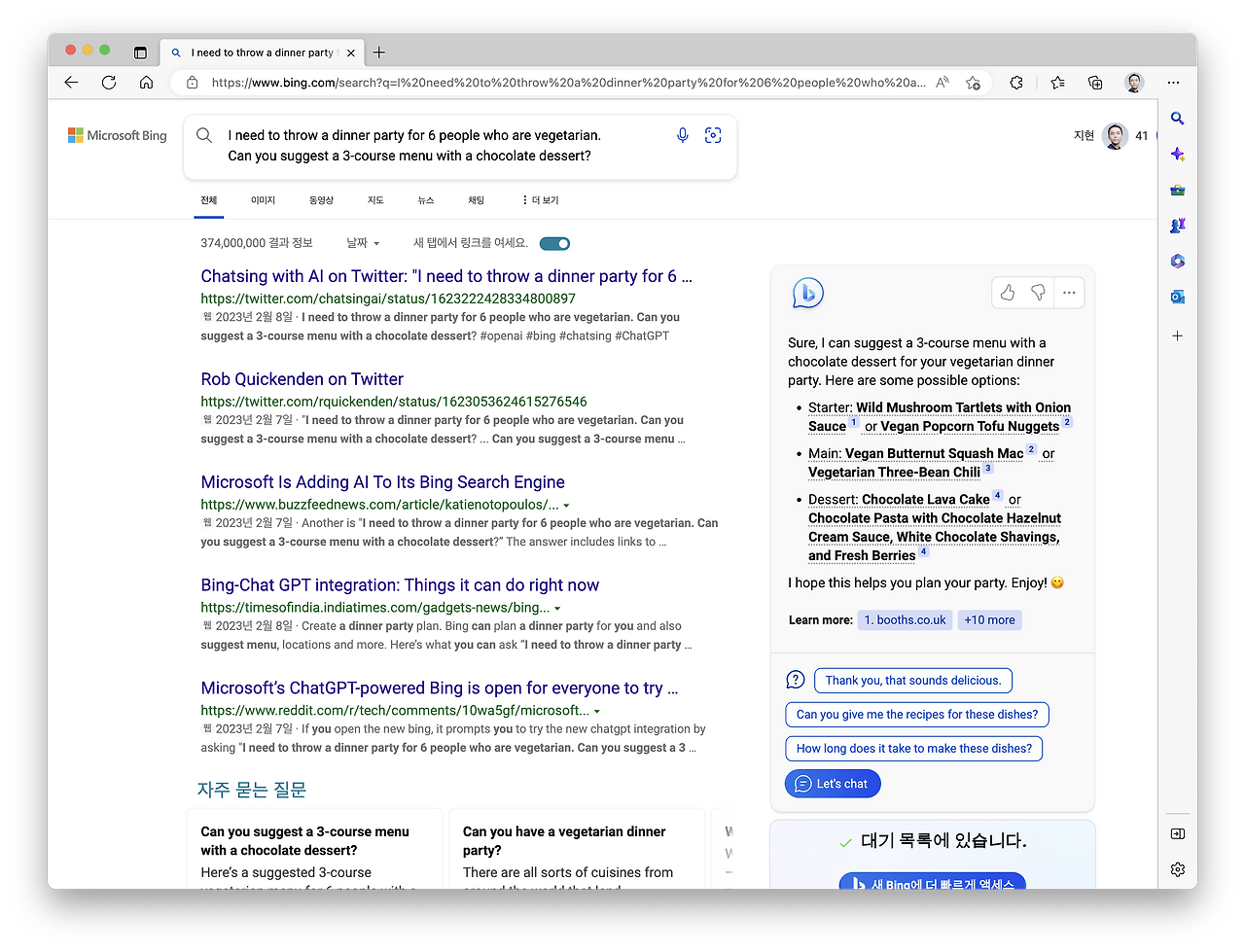The image size is (1245, 952).
Task: Close the 'I need to throw a dinner party' tab
Action: click(x=351, y=53)
